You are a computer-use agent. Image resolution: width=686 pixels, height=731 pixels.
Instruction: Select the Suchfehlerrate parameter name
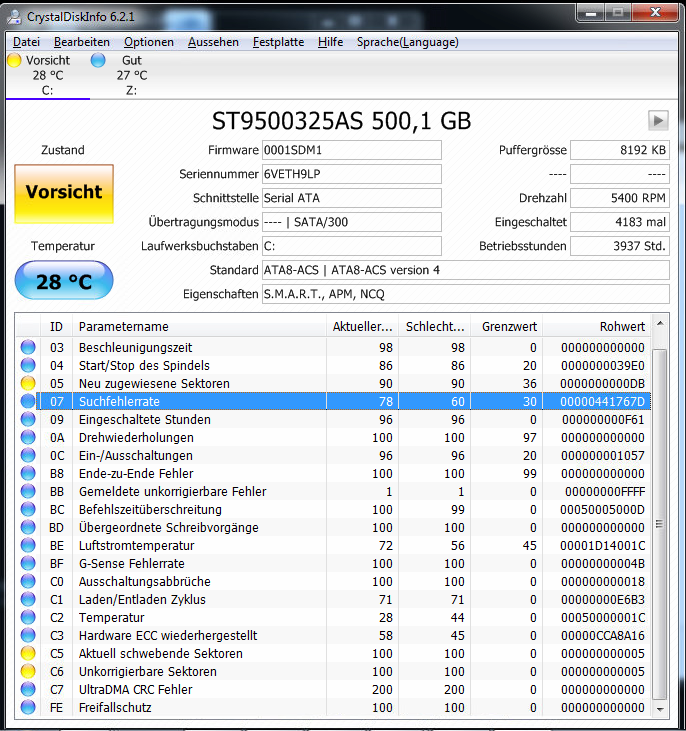pyautogui.click(x=119, y=401)
